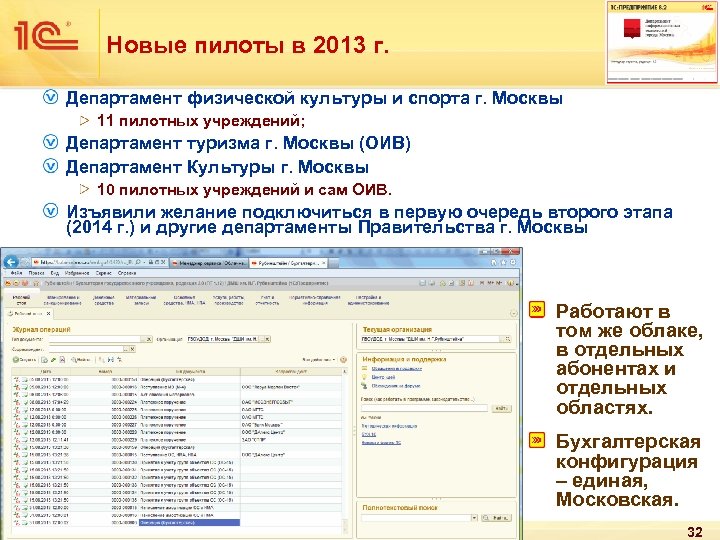Click the 1C application main menu icon
The image size is (720, 540).
8,283
